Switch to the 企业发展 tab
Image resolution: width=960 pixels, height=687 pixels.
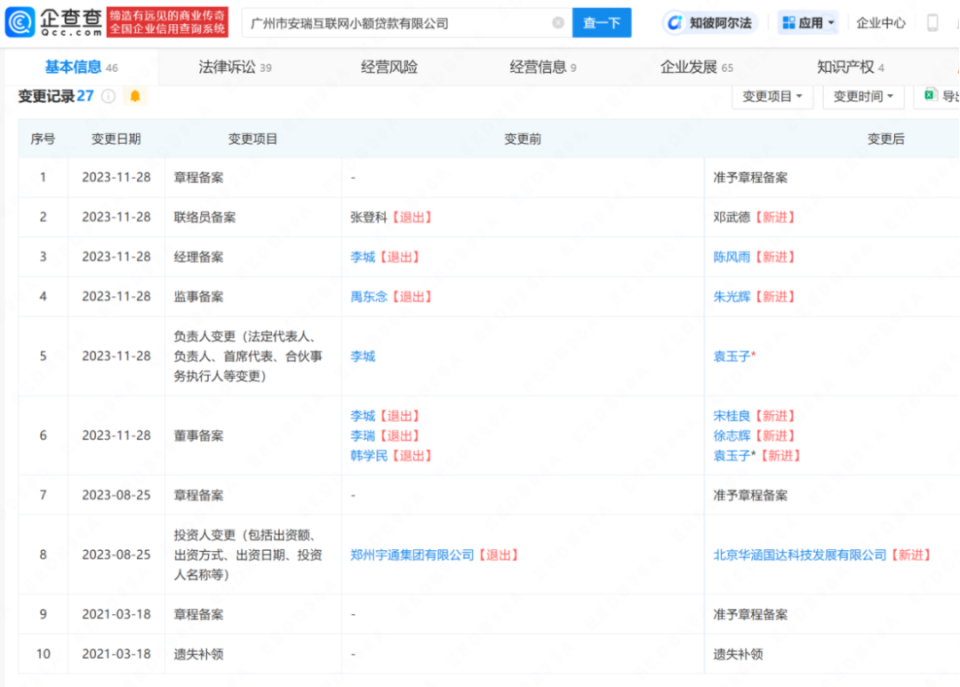[x=696, y=67]
